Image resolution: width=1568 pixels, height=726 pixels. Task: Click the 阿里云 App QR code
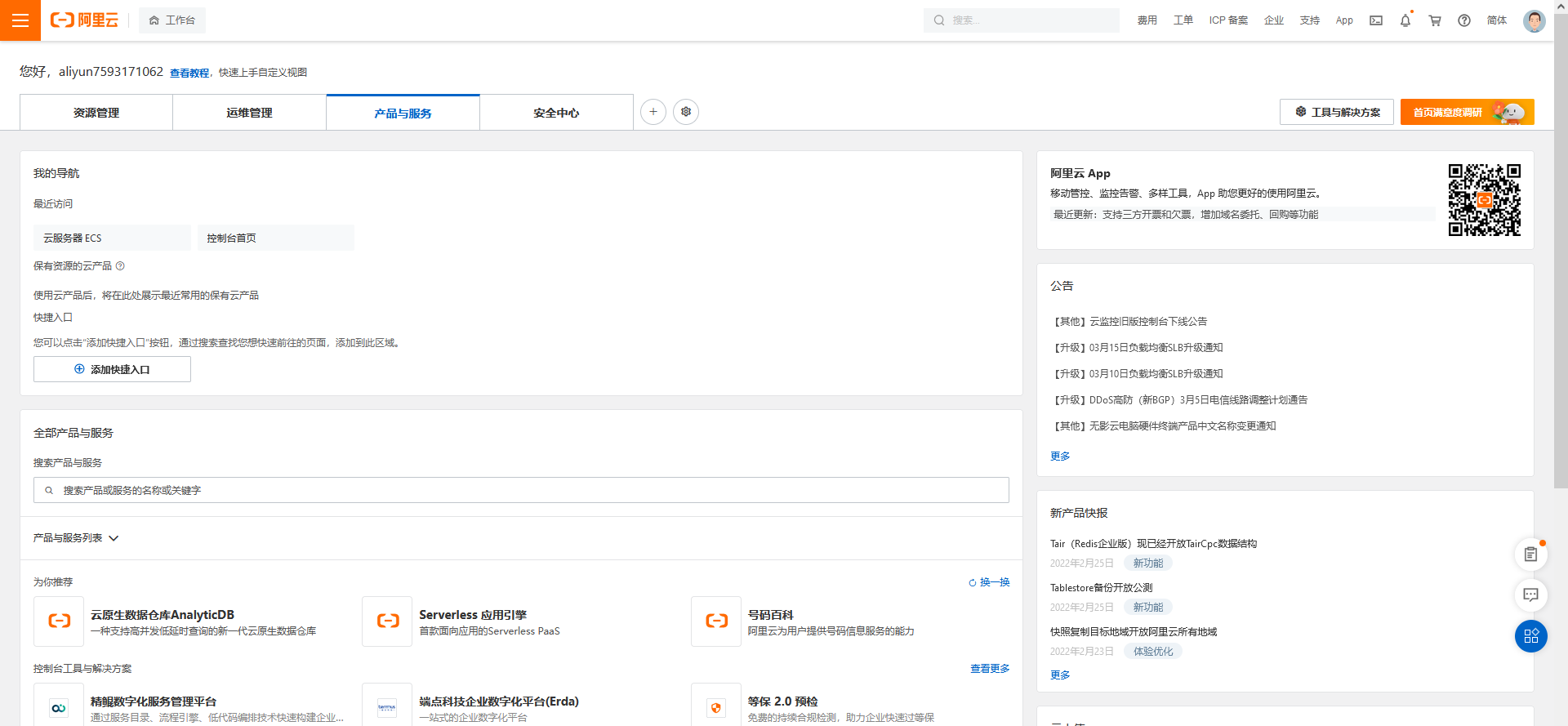[x=1485, y=200]
